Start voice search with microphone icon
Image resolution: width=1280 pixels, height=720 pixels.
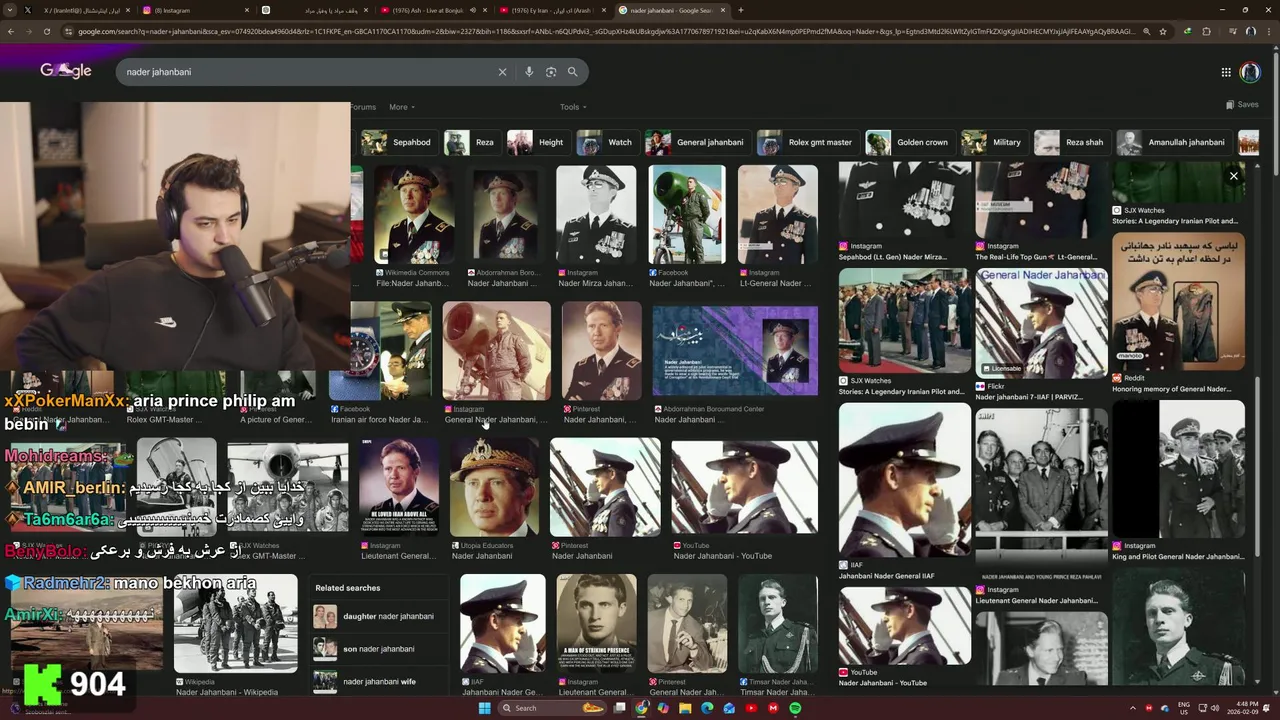(529, 72)
